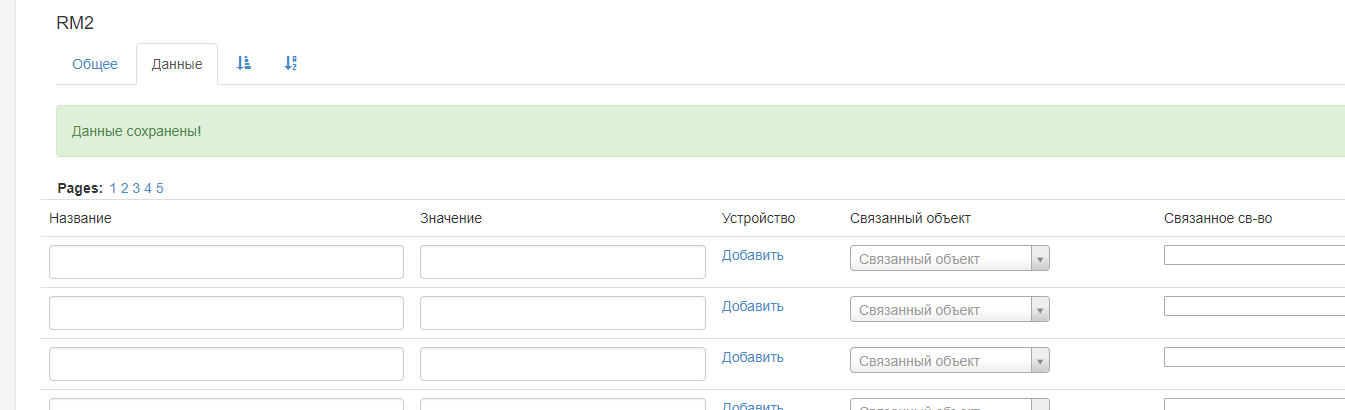This screenshot has height=410, width=1345.
Task: Select the Данные tab
Action: pos(177,64)
